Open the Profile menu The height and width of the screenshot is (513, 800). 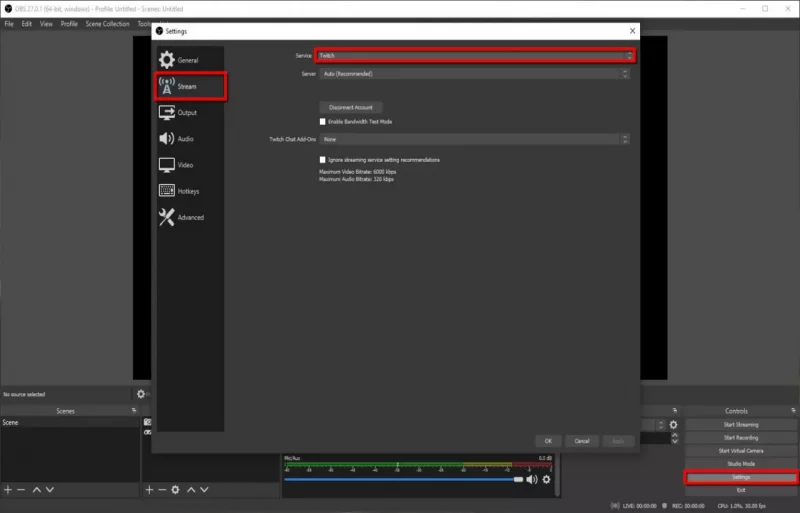tap(69, 23)
